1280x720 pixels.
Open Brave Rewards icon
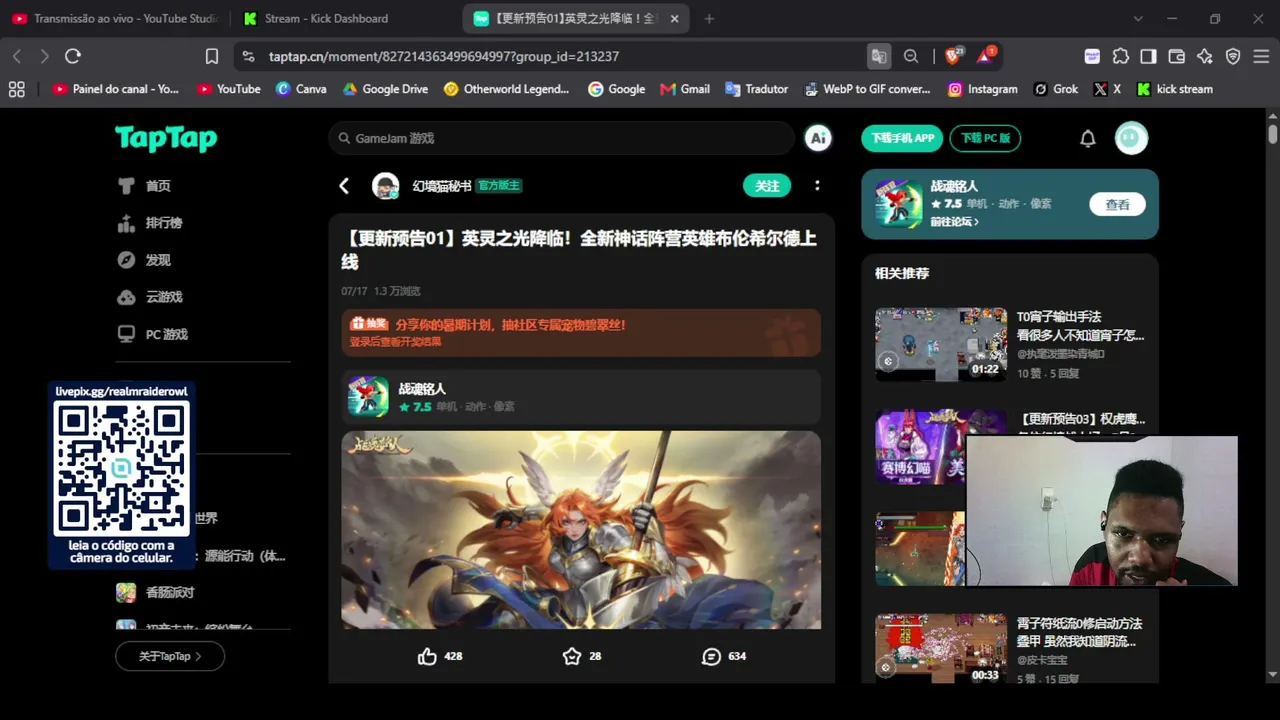pyautogui.click(x=986, y=56)
